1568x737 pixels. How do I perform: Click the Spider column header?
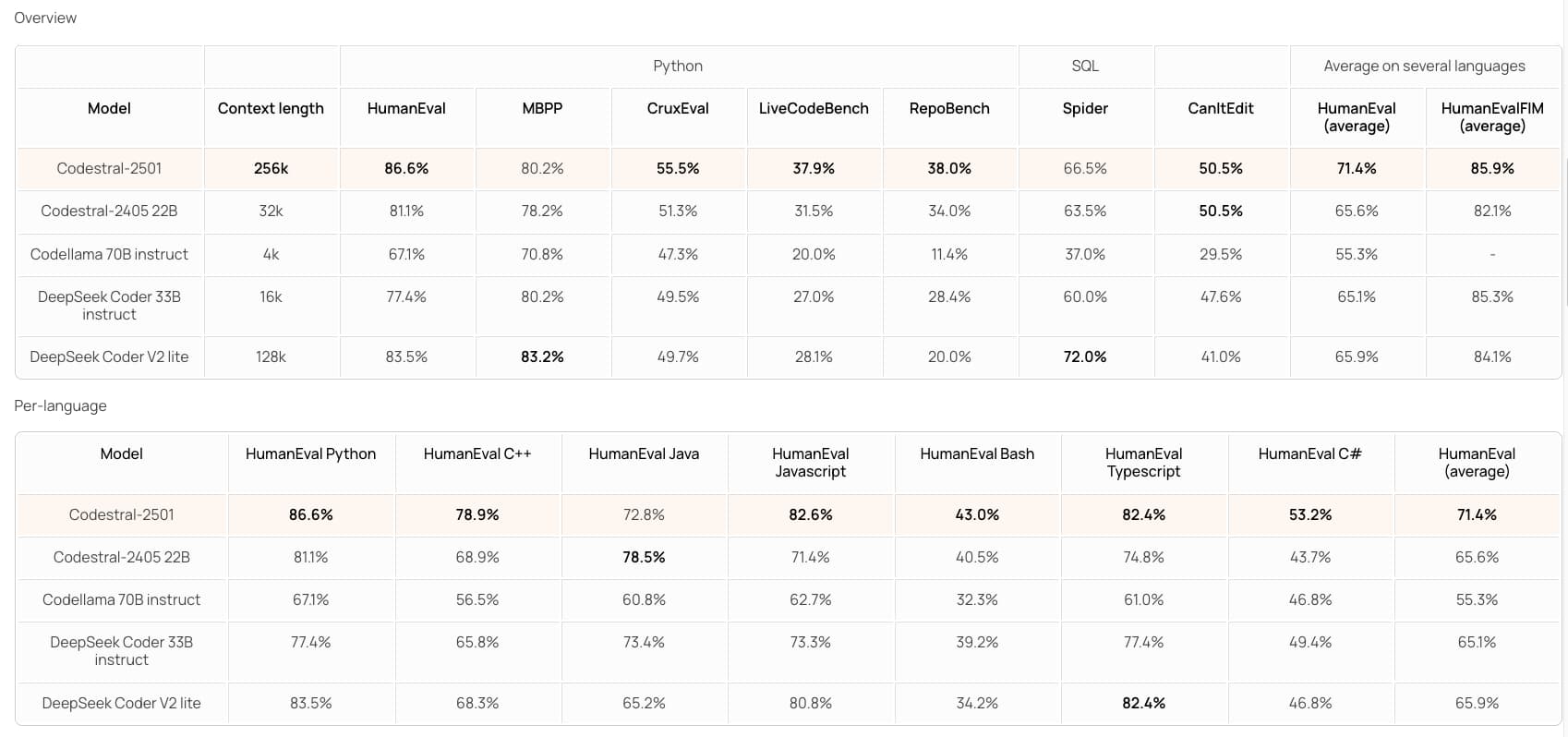(x=1085, y=108)
